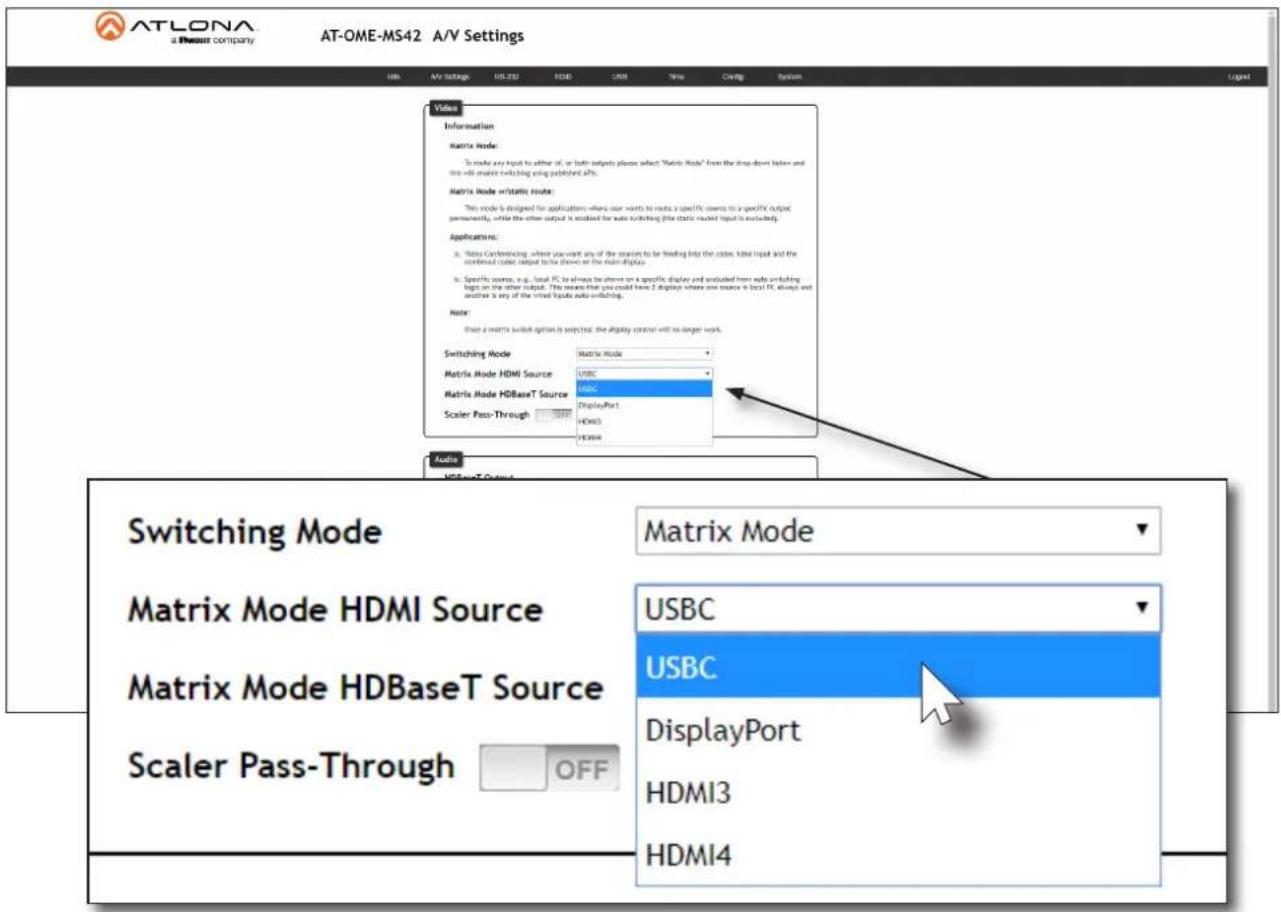
Task: Open the USB navigation item
Action: (x=619, y=77)
